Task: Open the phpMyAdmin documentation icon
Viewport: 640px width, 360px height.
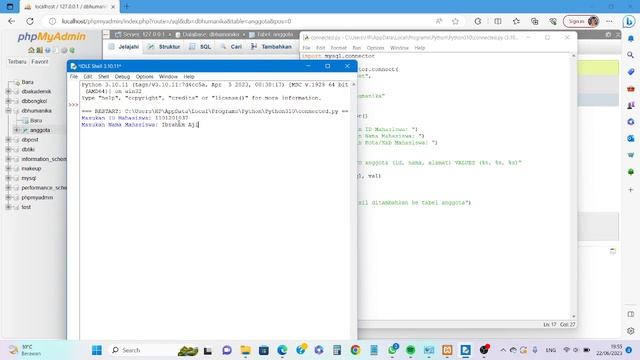Action: (48, 50)
